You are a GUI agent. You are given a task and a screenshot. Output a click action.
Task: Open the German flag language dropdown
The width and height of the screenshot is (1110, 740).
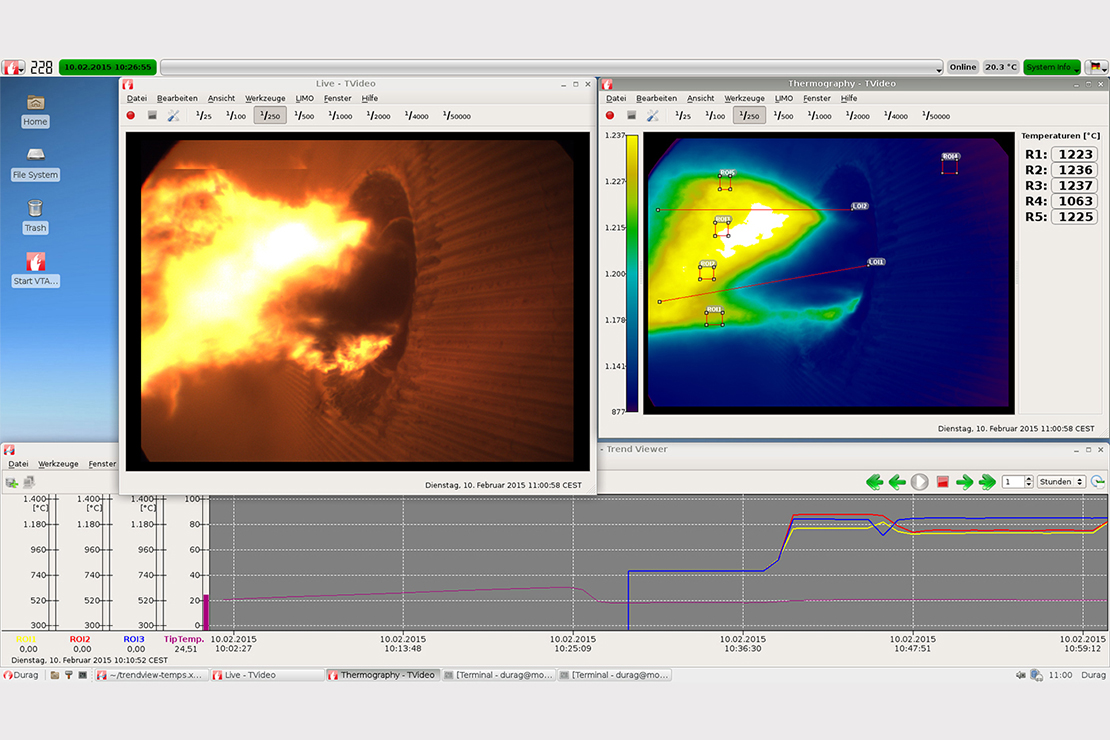[x=1097, y=67]
